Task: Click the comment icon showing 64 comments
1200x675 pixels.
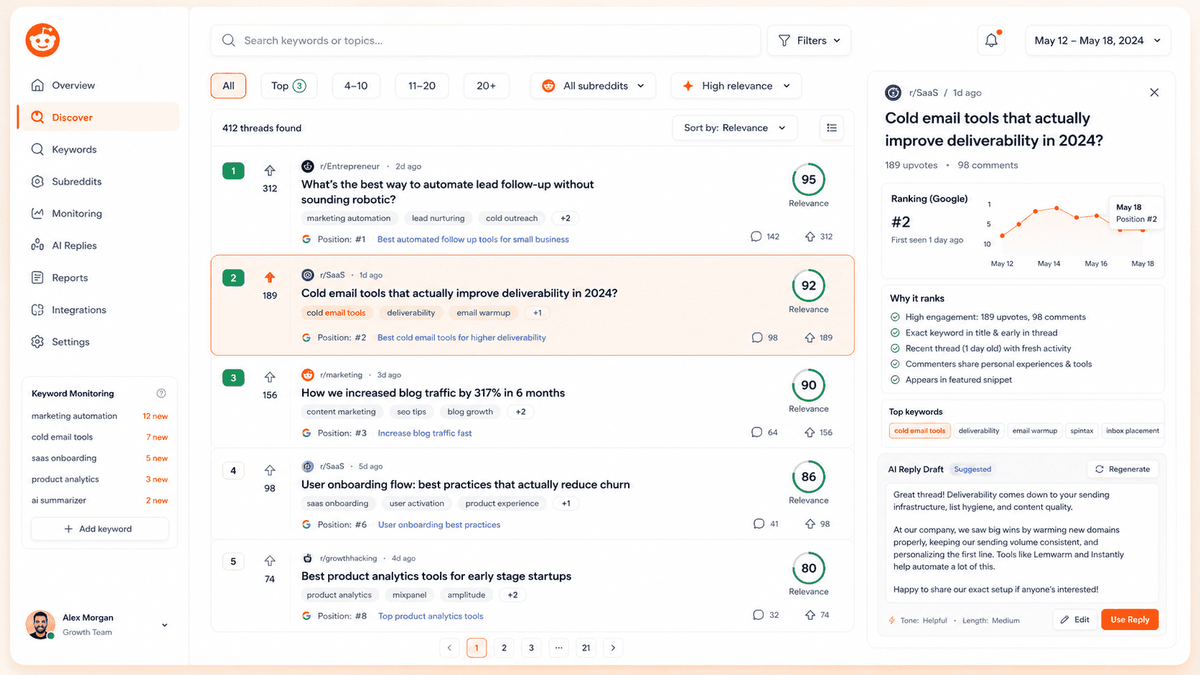Action: (x=757, y=433)
